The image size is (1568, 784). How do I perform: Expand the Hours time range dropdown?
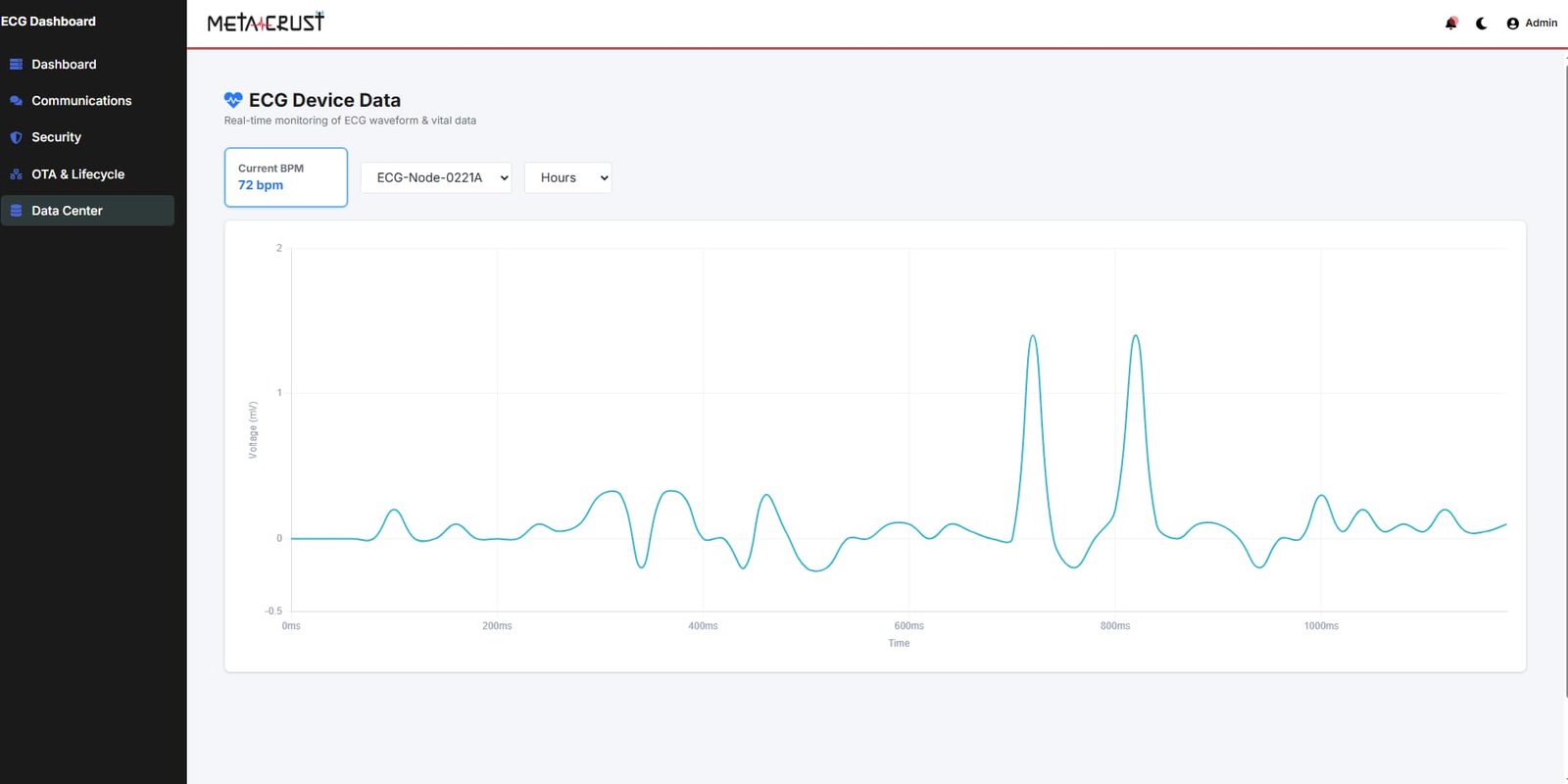568,177
